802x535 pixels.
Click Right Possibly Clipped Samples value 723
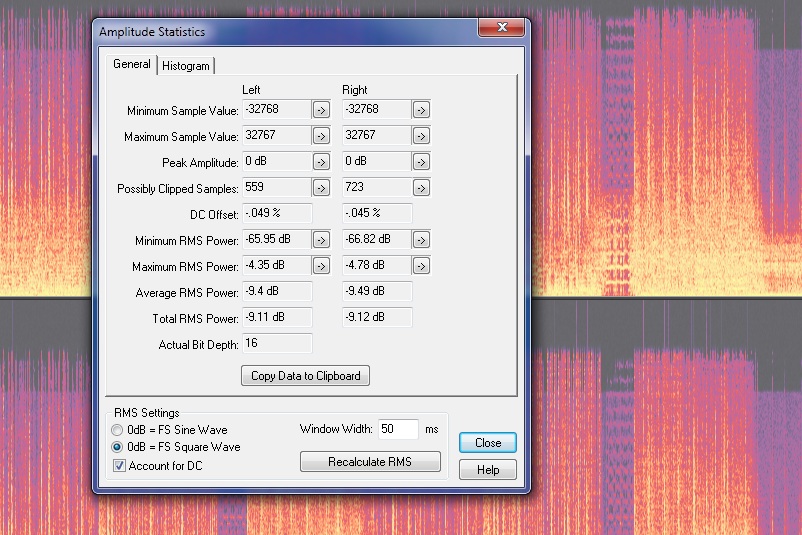(x=377, y=187)
